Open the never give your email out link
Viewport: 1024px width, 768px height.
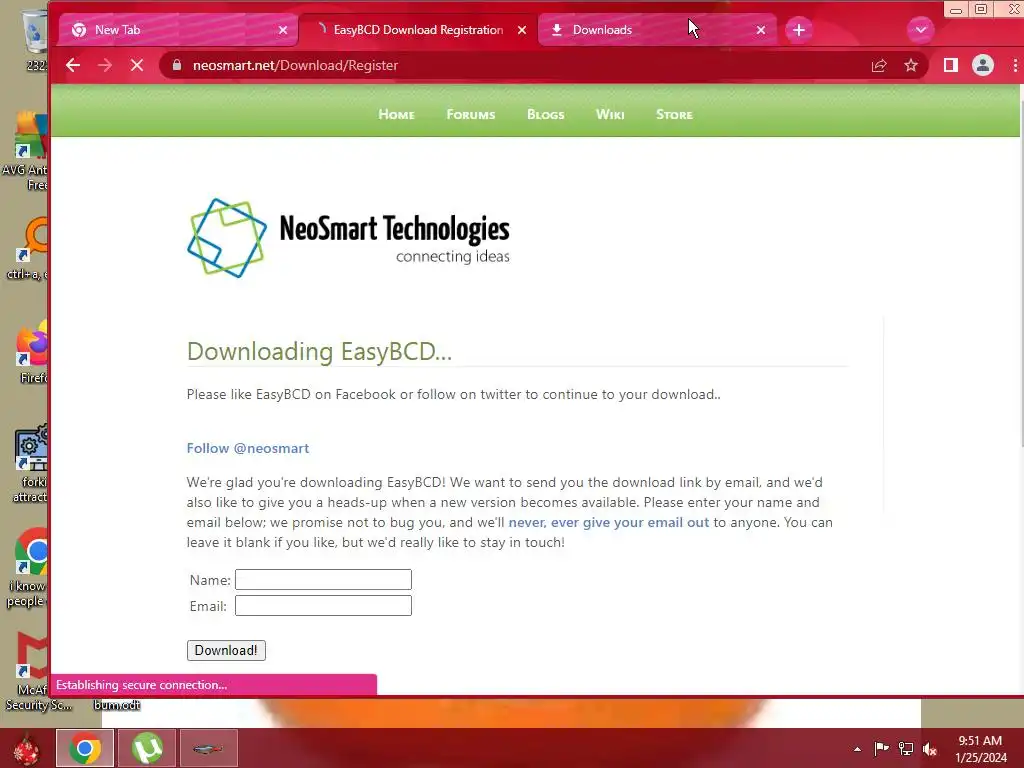coord(609,522)
